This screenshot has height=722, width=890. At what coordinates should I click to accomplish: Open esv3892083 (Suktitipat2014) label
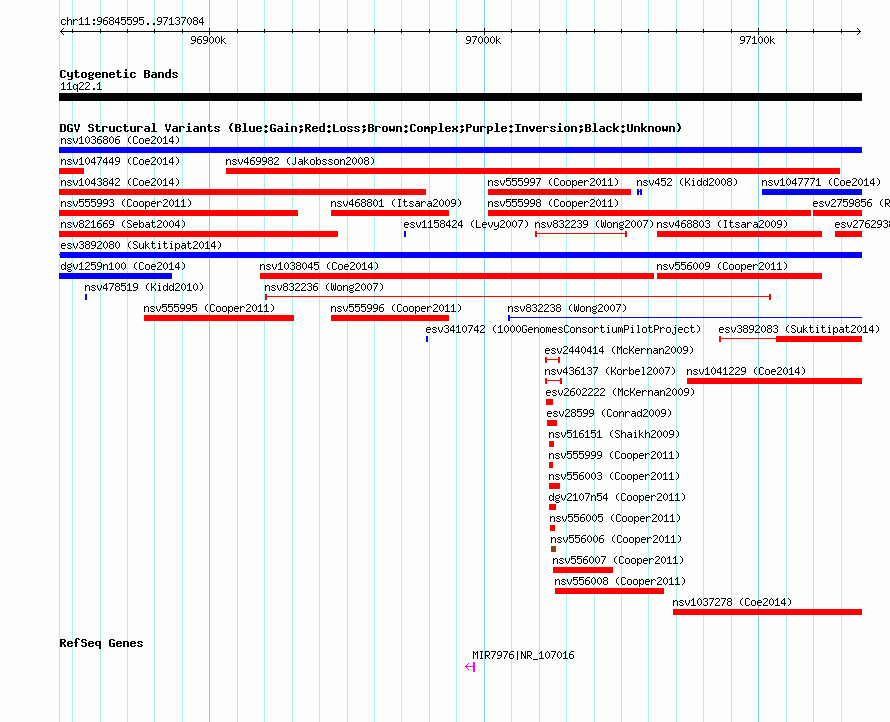(x=799, y=329)
